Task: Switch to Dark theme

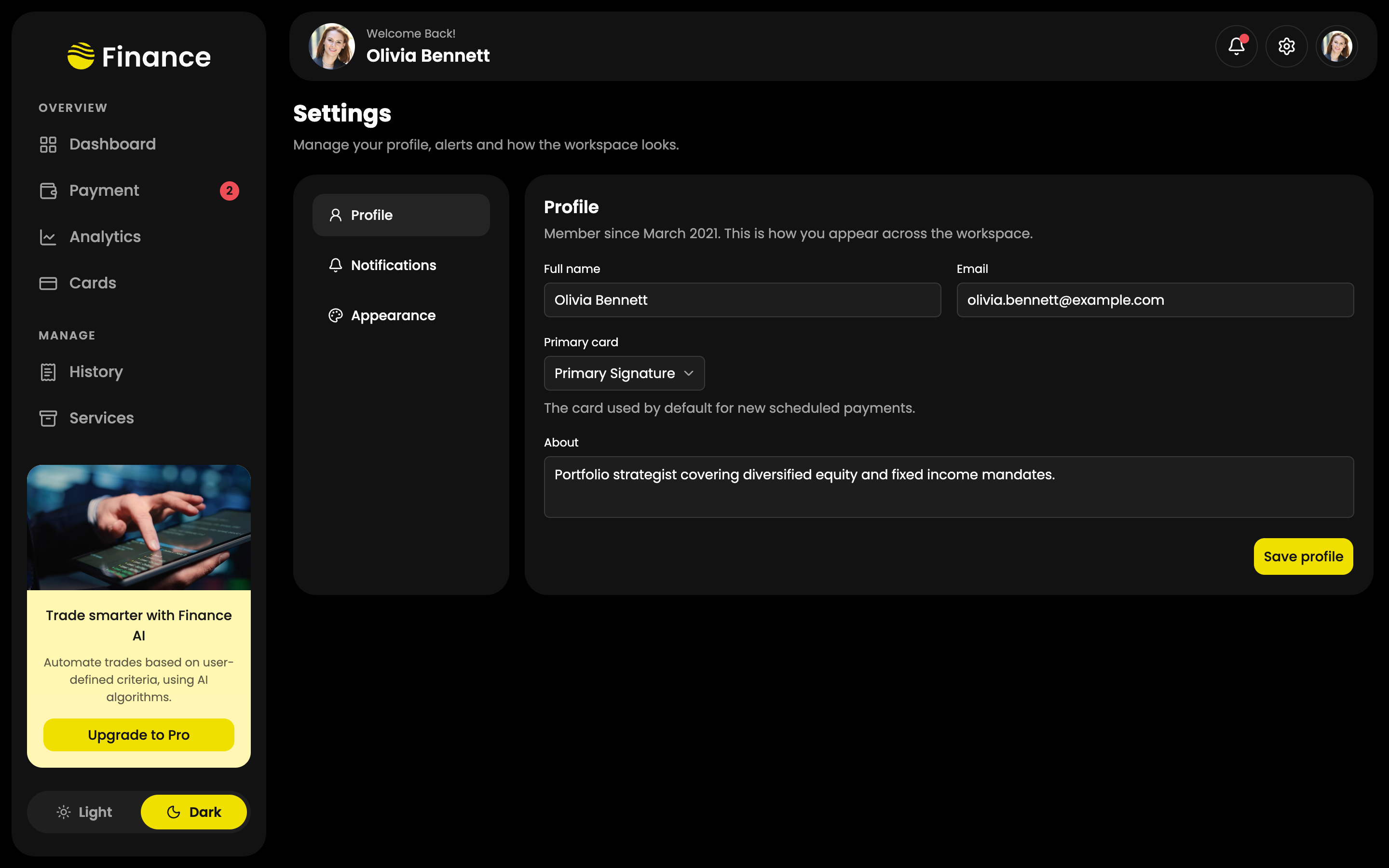Action: tap(193, 812)
